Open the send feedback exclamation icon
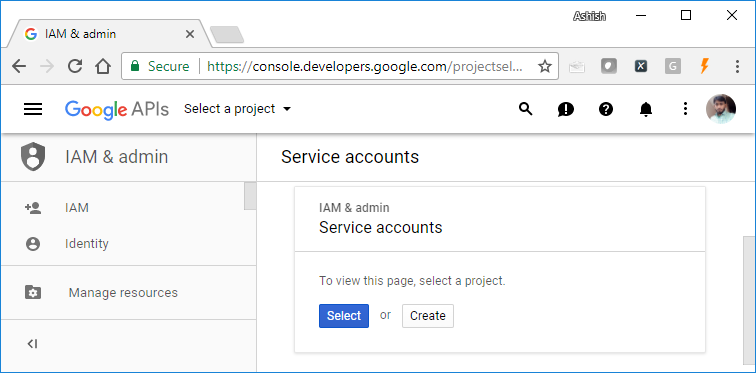 566,109
